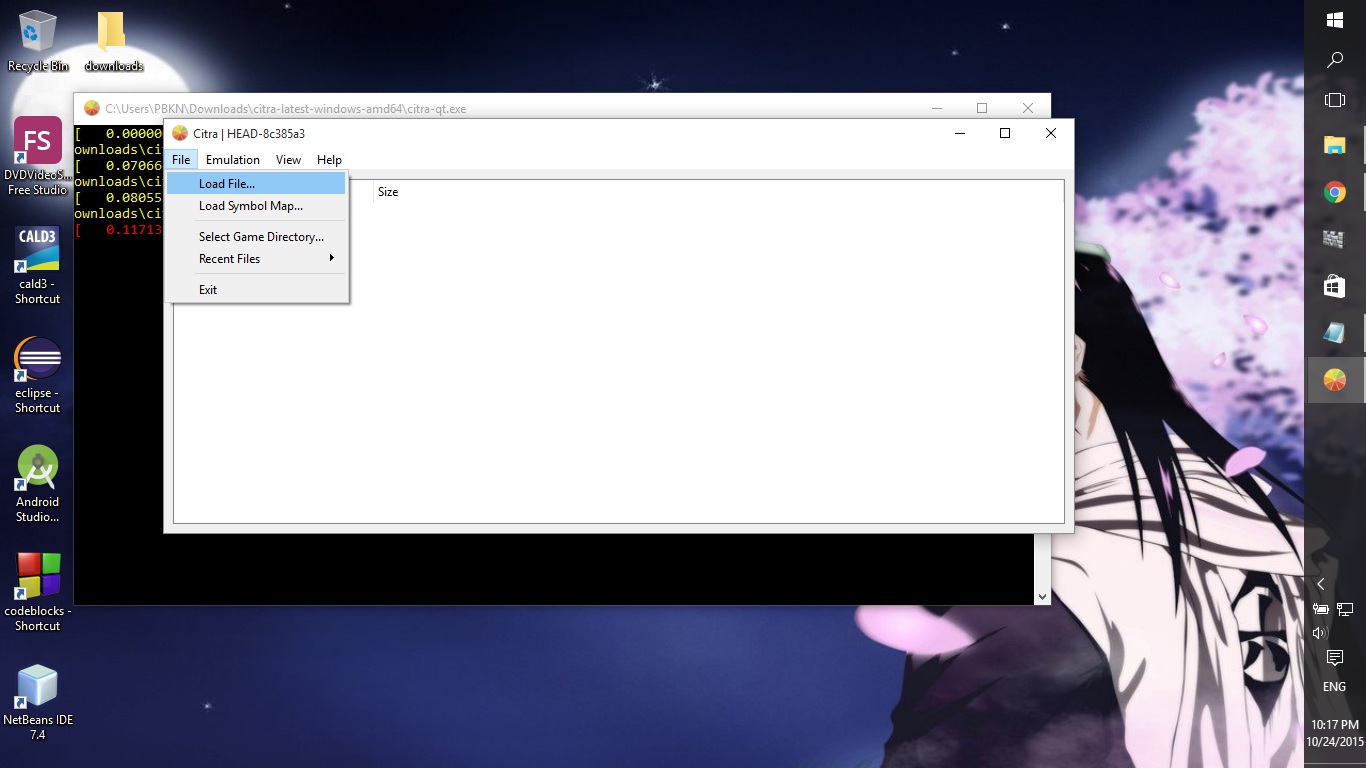Open the View menu
The width and height of the screenshot is (1366, 768).
click(288, 160)
